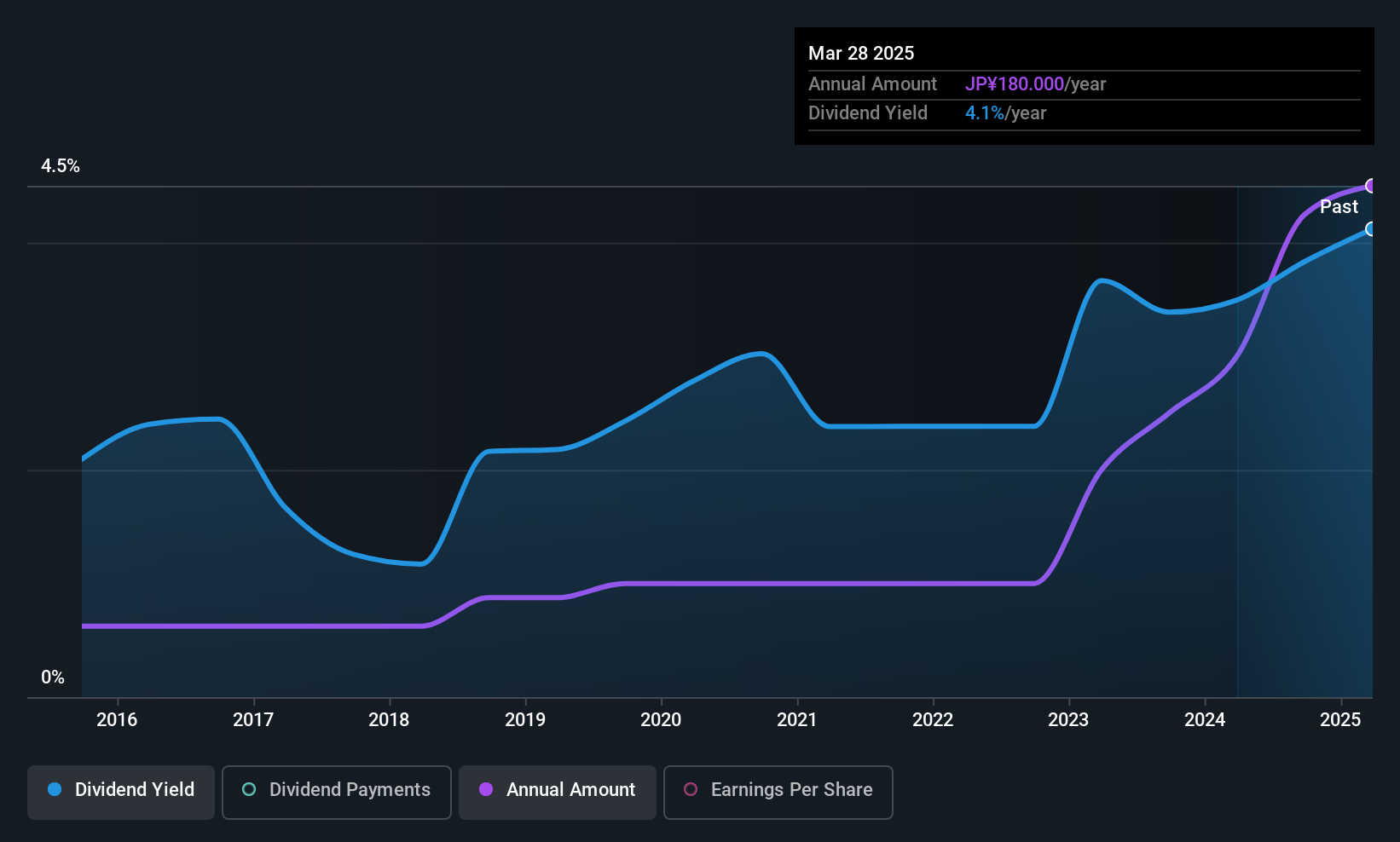Click the Past label on the chart
This screenshot has height=842, width=1400.
pyautogui.click(x=1339, y=207)
